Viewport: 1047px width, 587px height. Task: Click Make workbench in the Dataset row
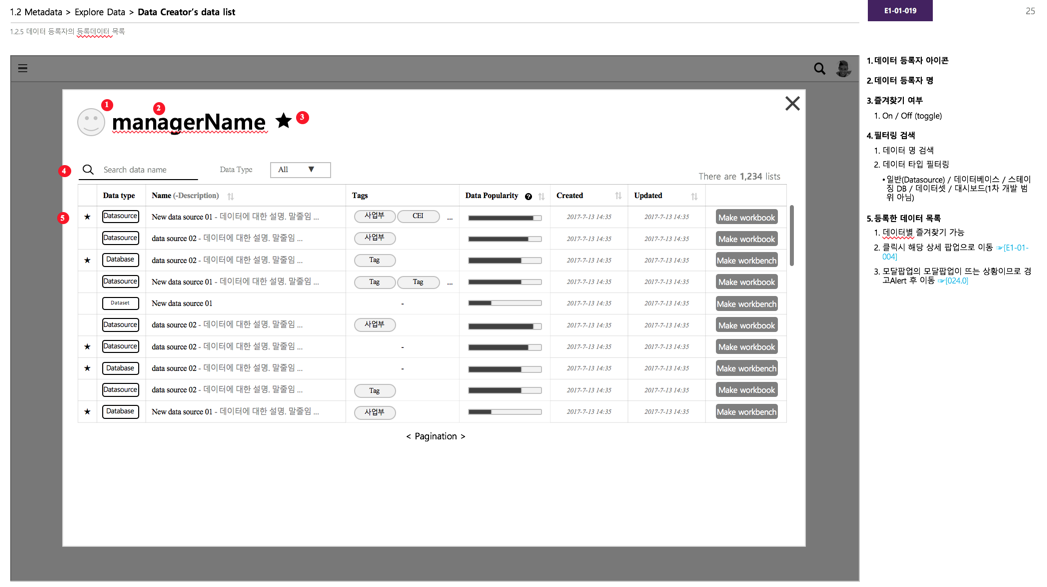[747, 304]
